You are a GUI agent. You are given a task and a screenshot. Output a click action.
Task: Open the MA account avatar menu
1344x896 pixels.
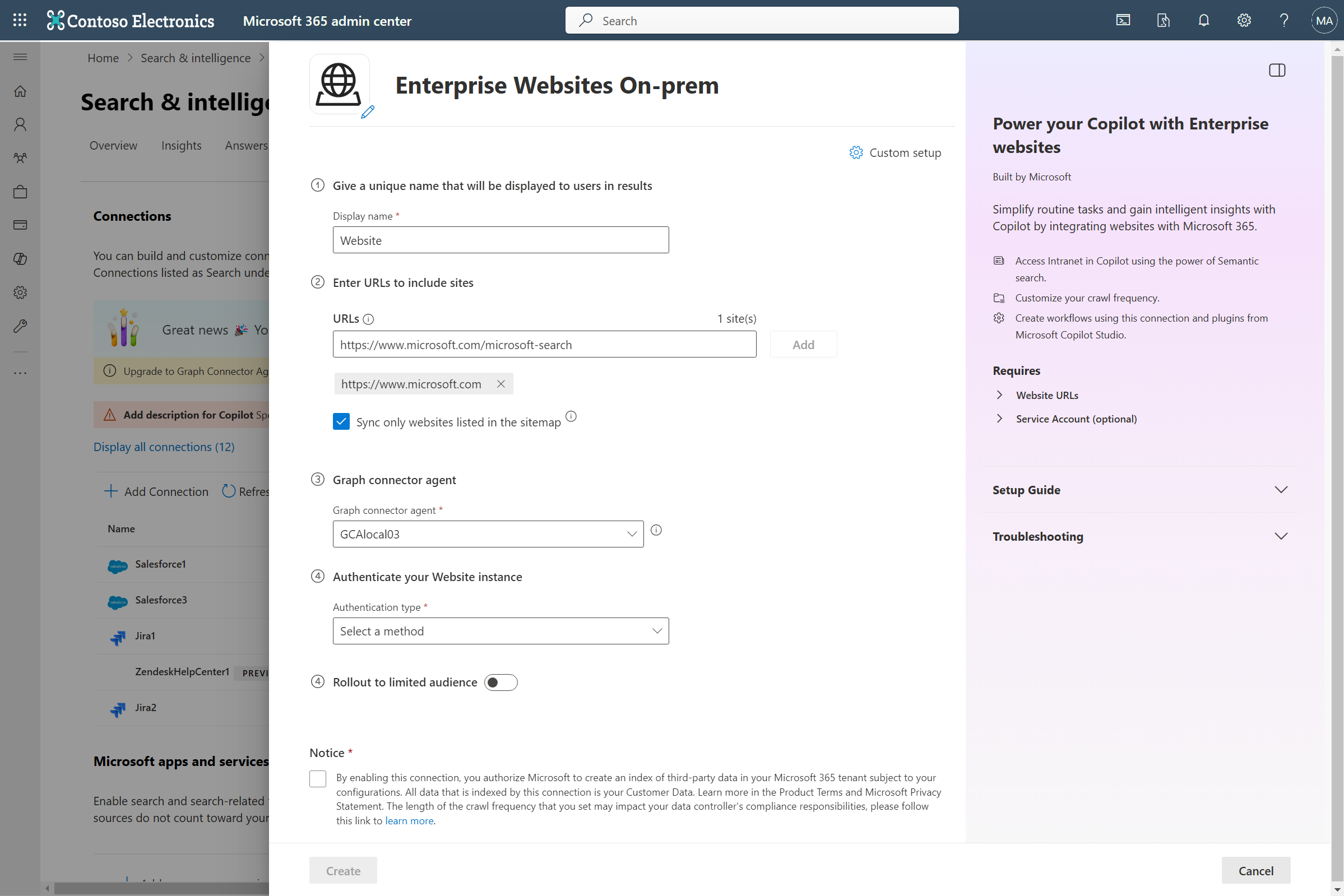(x=1324, y=20)
